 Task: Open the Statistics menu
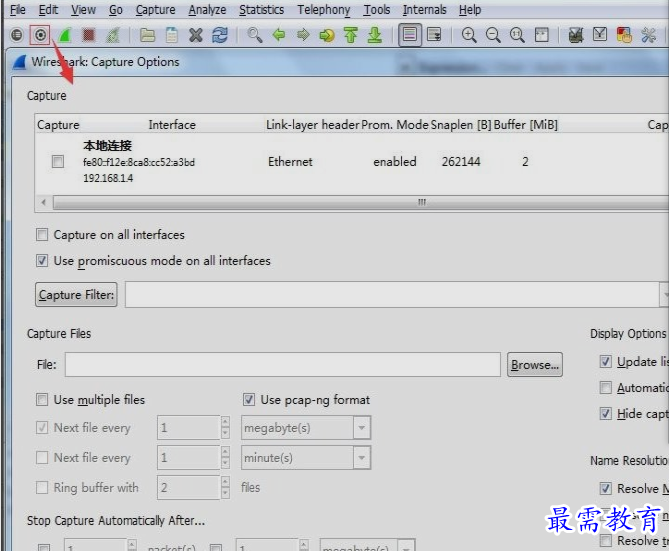tap(261, 9)
